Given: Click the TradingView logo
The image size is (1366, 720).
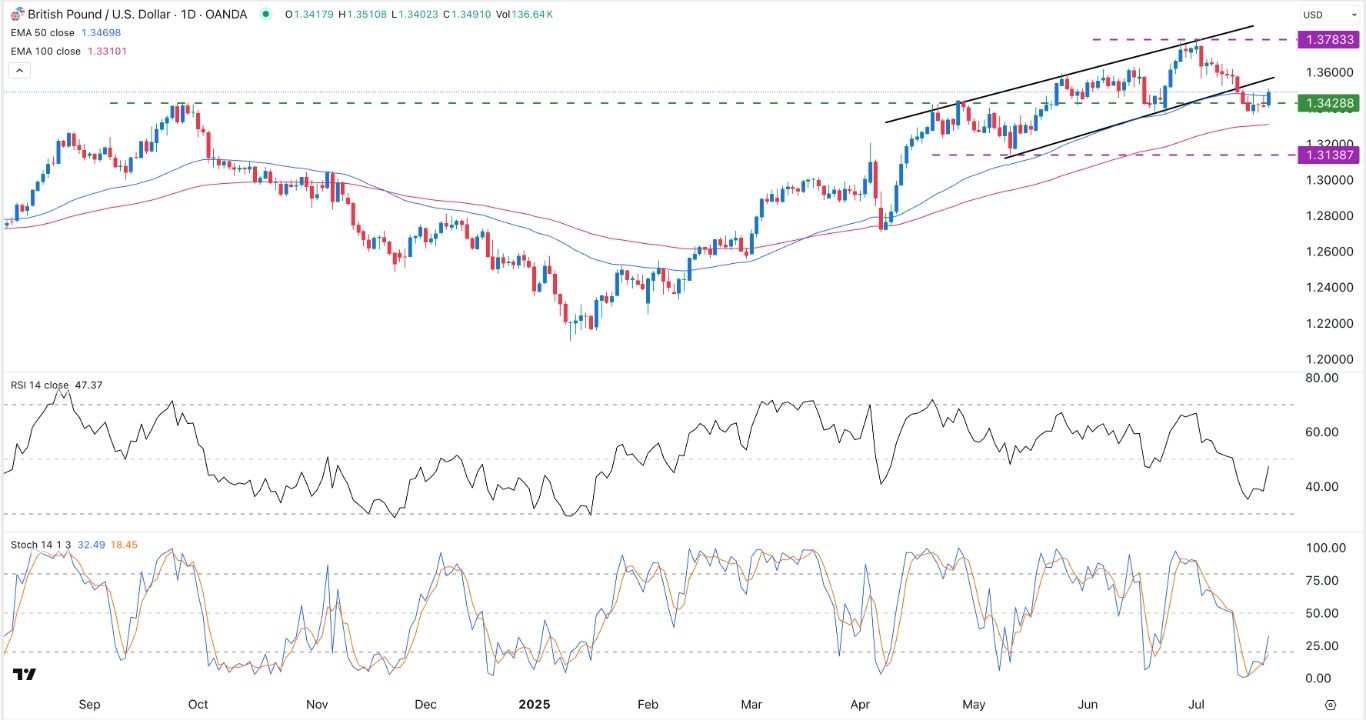Looking at the screenshot, I should [x=26, y=675].
